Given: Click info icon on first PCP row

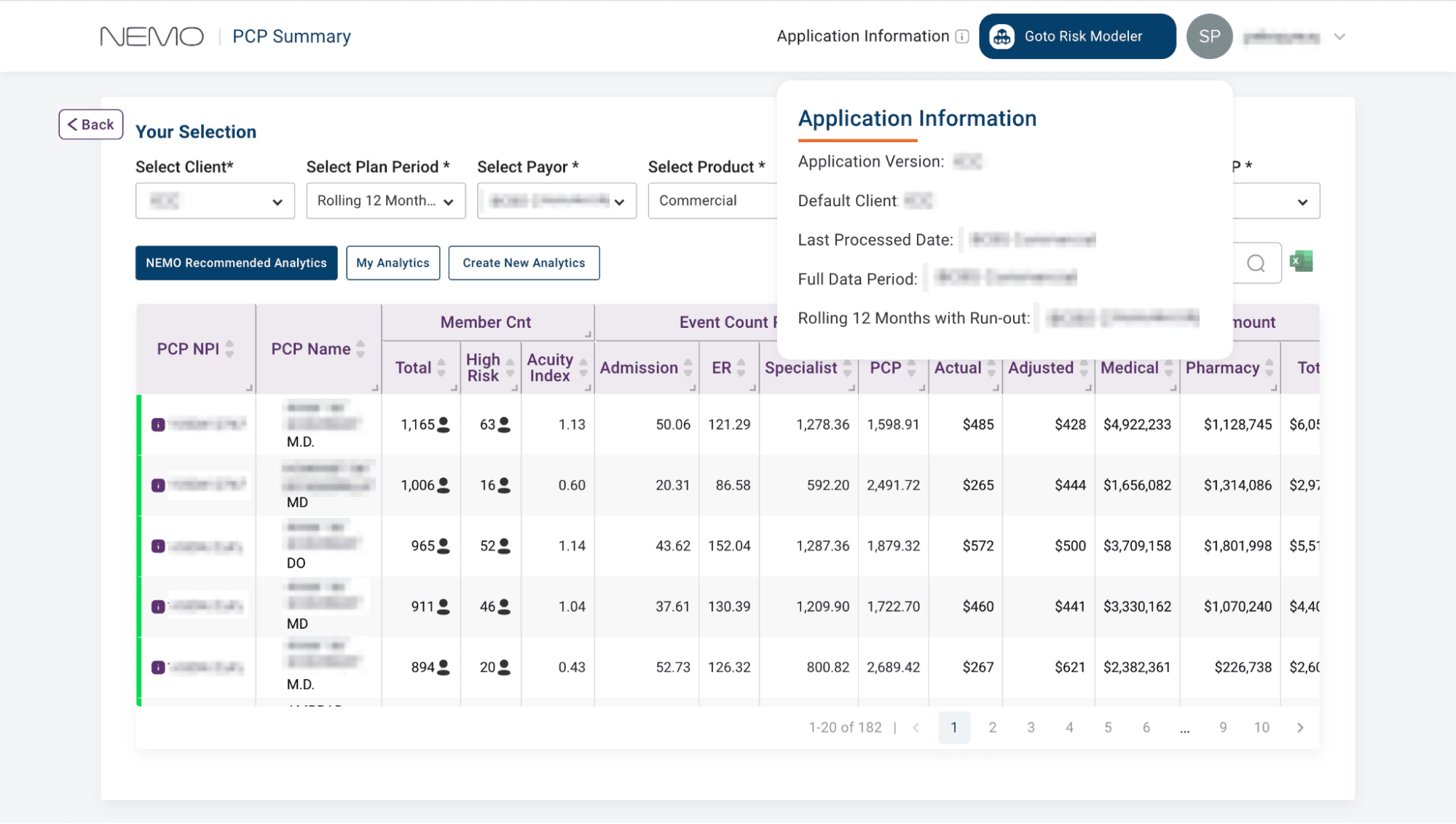Looking at the screenshot, I should (x=157, y=425).
